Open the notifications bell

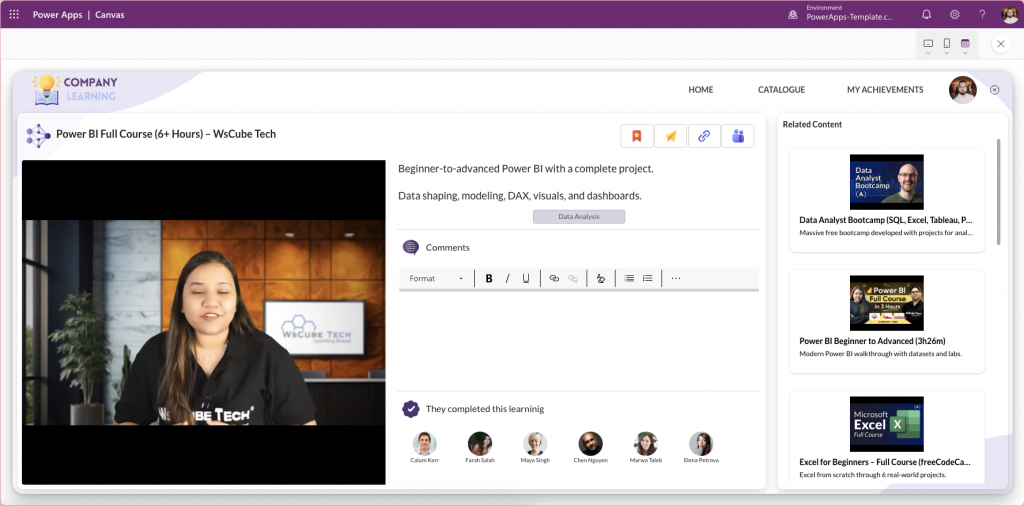coord(926,14)
